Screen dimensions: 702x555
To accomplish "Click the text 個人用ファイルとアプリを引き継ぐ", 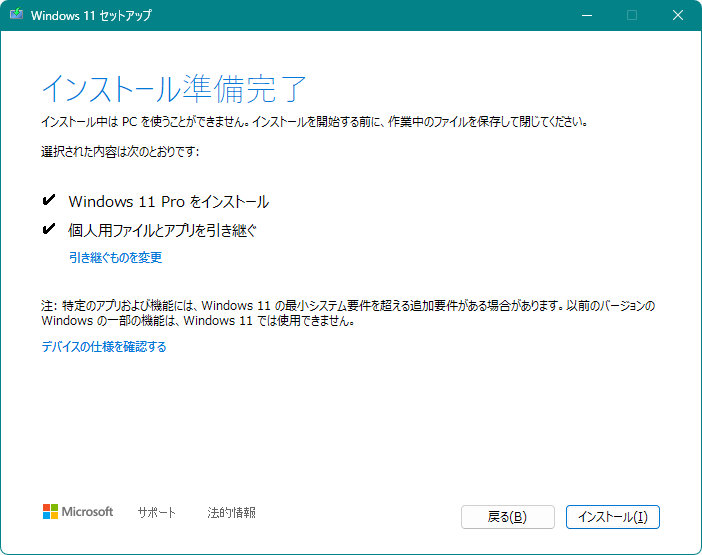I will (162, 230).
